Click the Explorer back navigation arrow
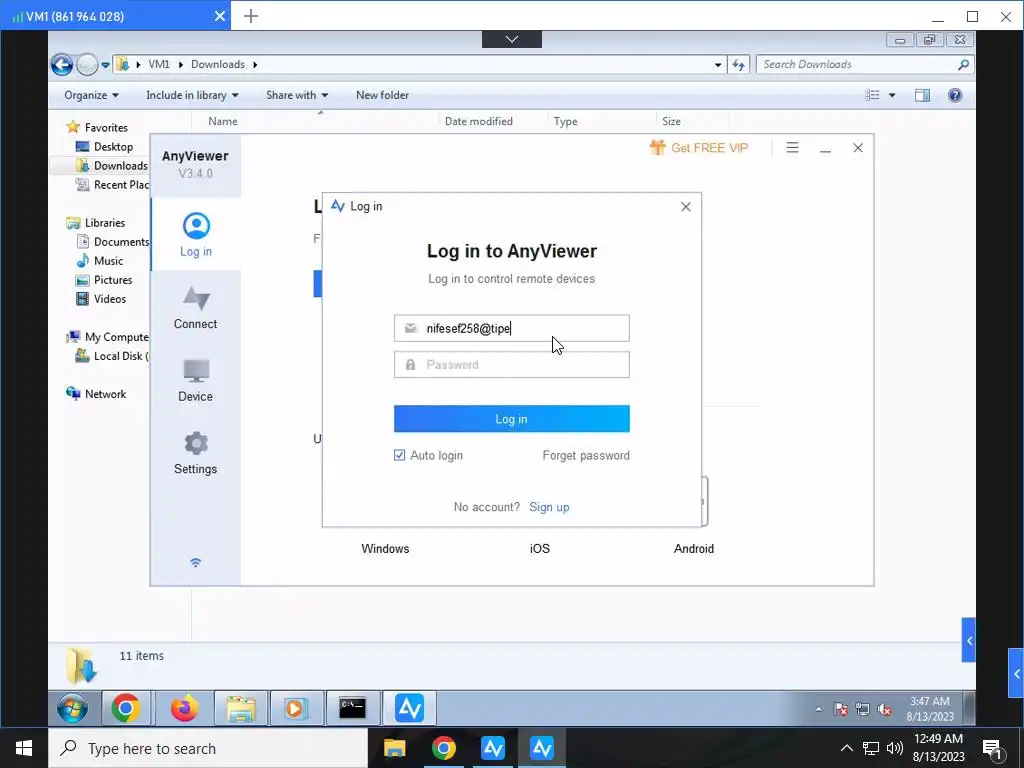This screenshot has width=1024, height=768. [x=62, y=65]
